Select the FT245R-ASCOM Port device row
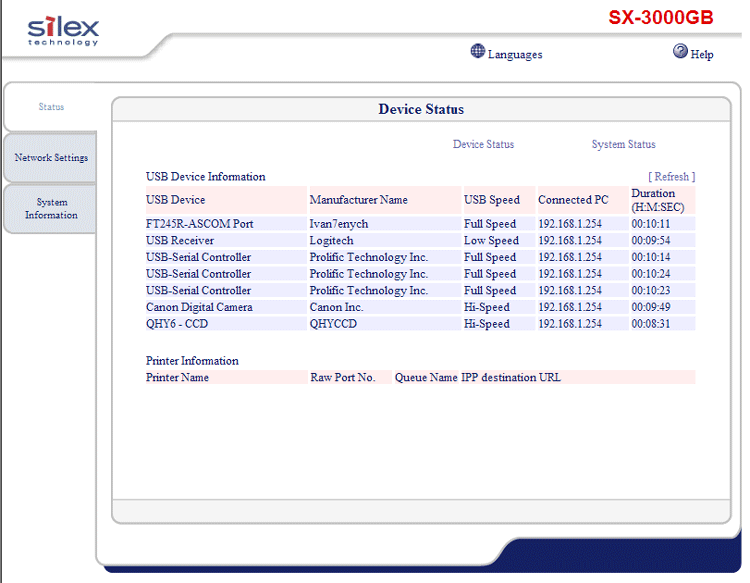 pos(420,224)
